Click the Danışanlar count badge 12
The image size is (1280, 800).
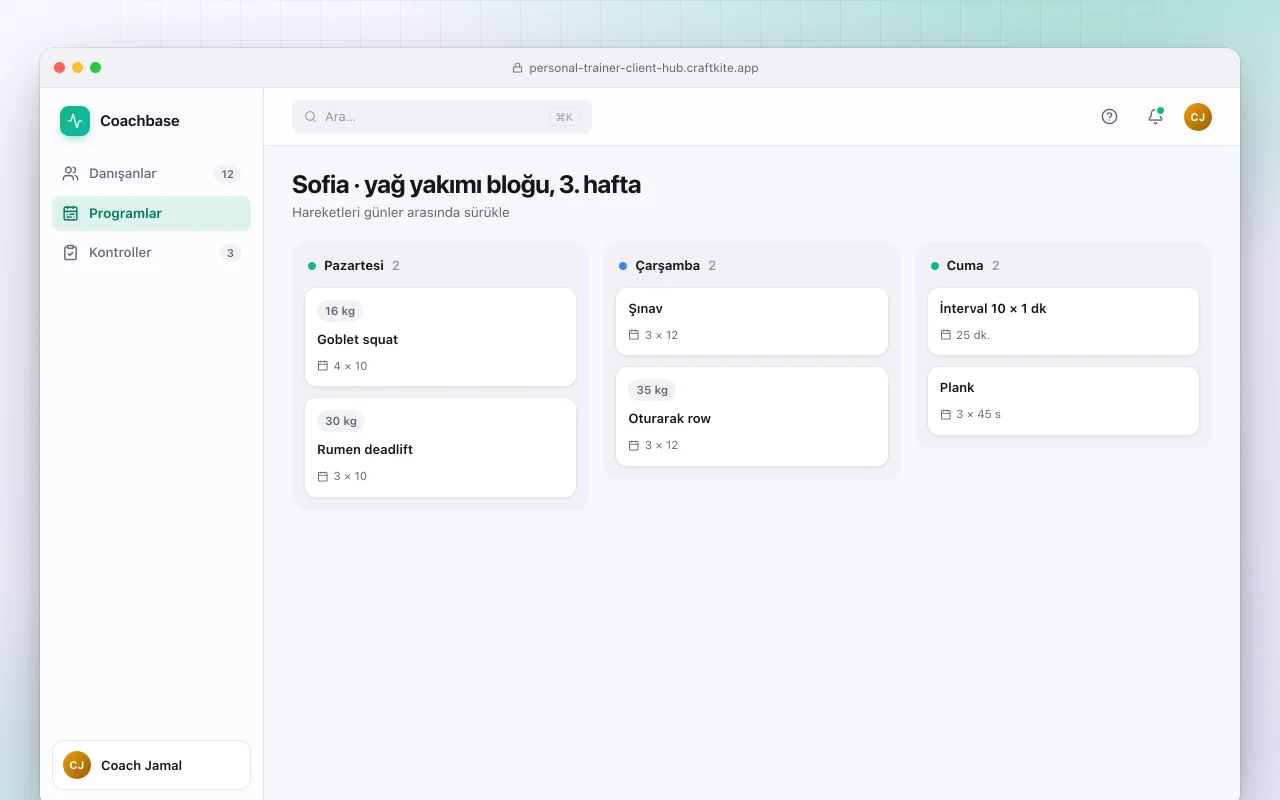point(228,174)
